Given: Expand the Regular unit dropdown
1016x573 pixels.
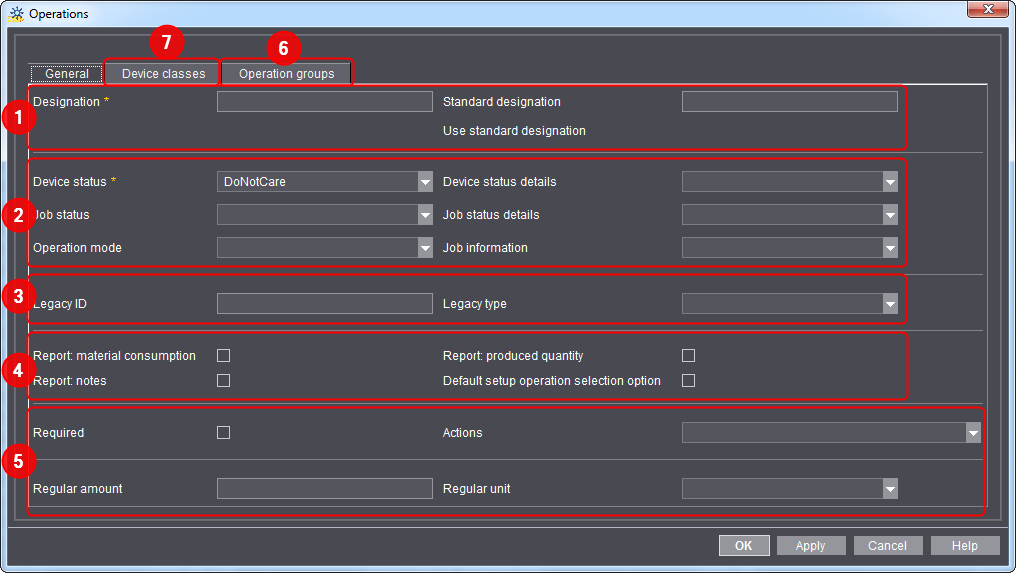Looking at the screenshot, I should 789,488.
